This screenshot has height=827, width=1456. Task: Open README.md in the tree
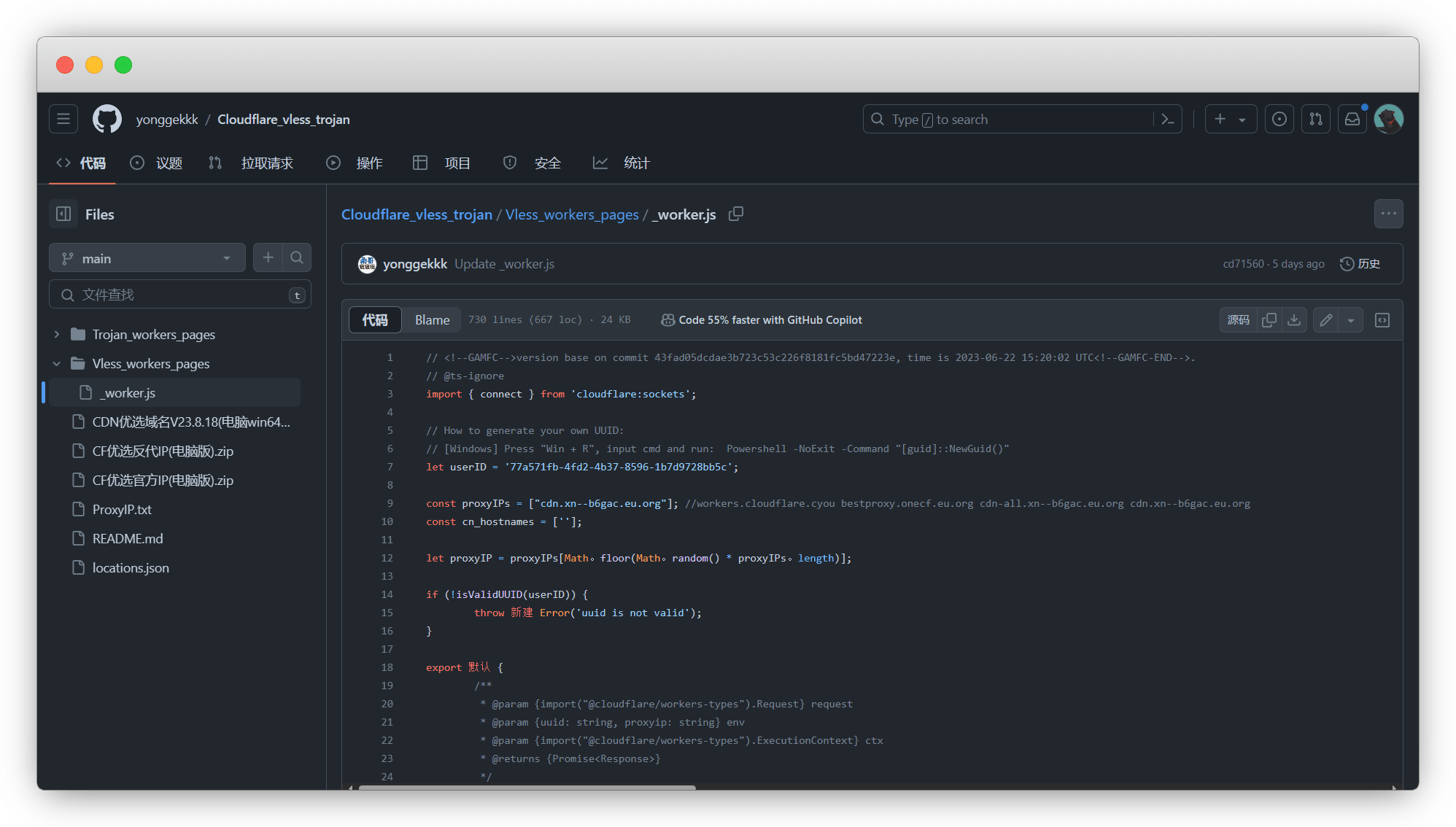(x=128, y=538)
